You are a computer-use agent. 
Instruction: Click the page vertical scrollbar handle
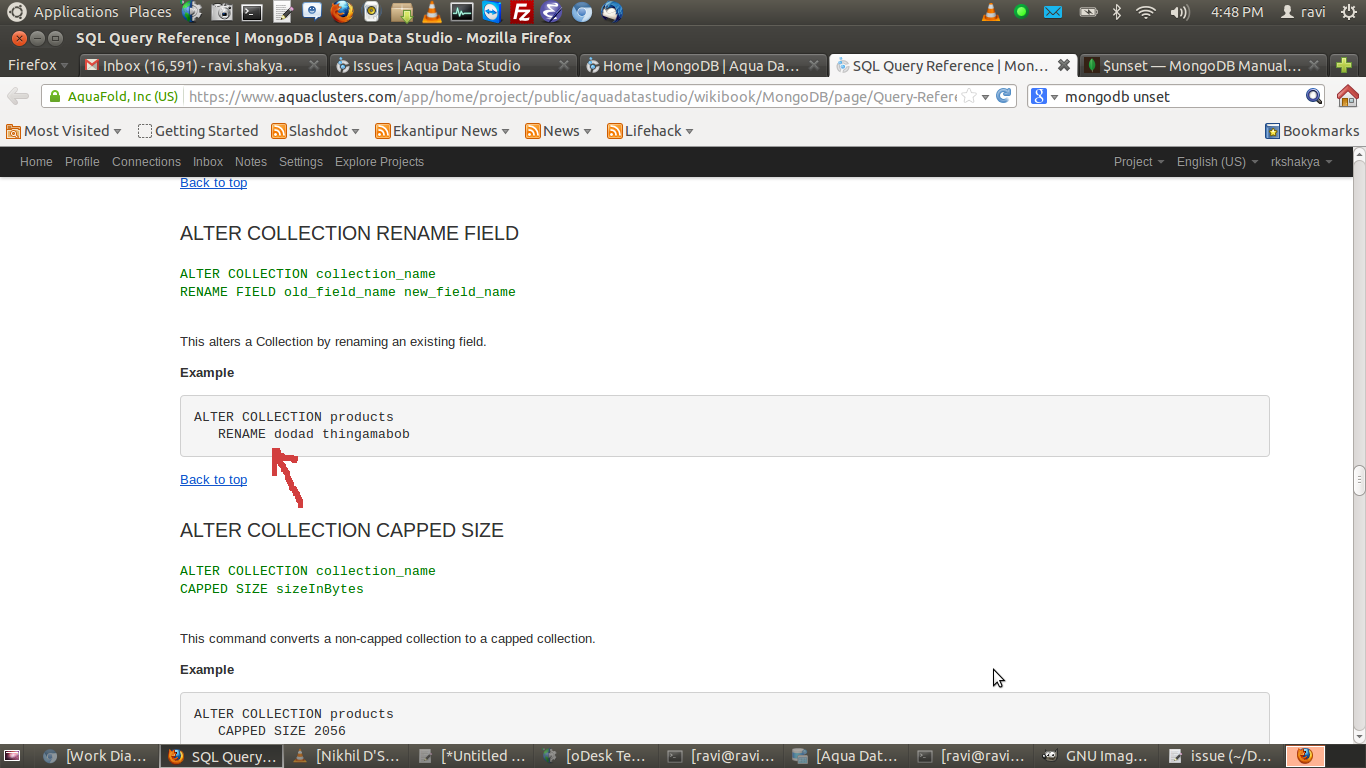(x=1359, y=481)
